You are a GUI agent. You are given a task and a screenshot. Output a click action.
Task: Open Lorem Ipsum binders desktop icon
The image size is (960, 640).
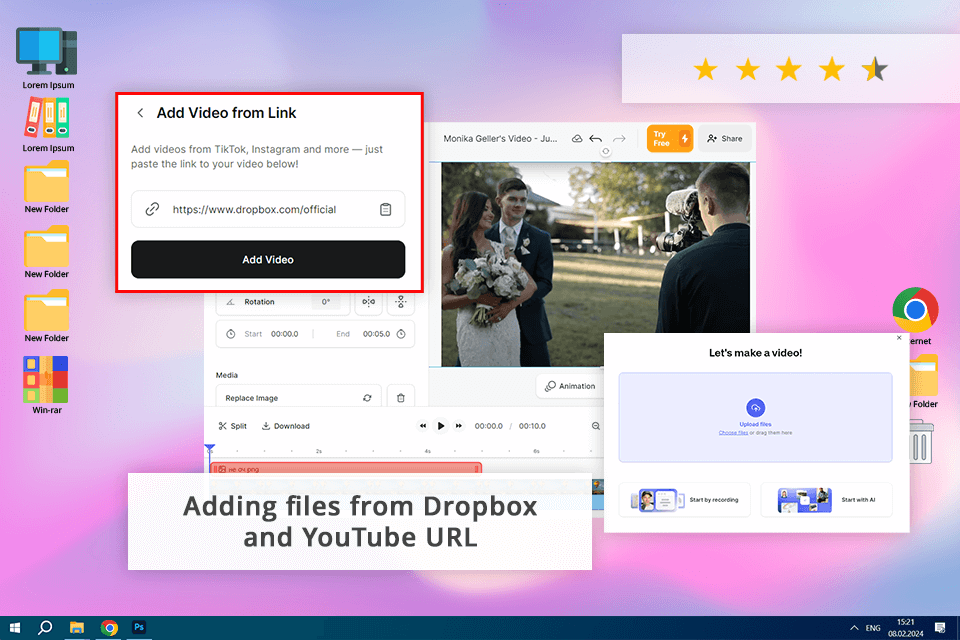48,125
